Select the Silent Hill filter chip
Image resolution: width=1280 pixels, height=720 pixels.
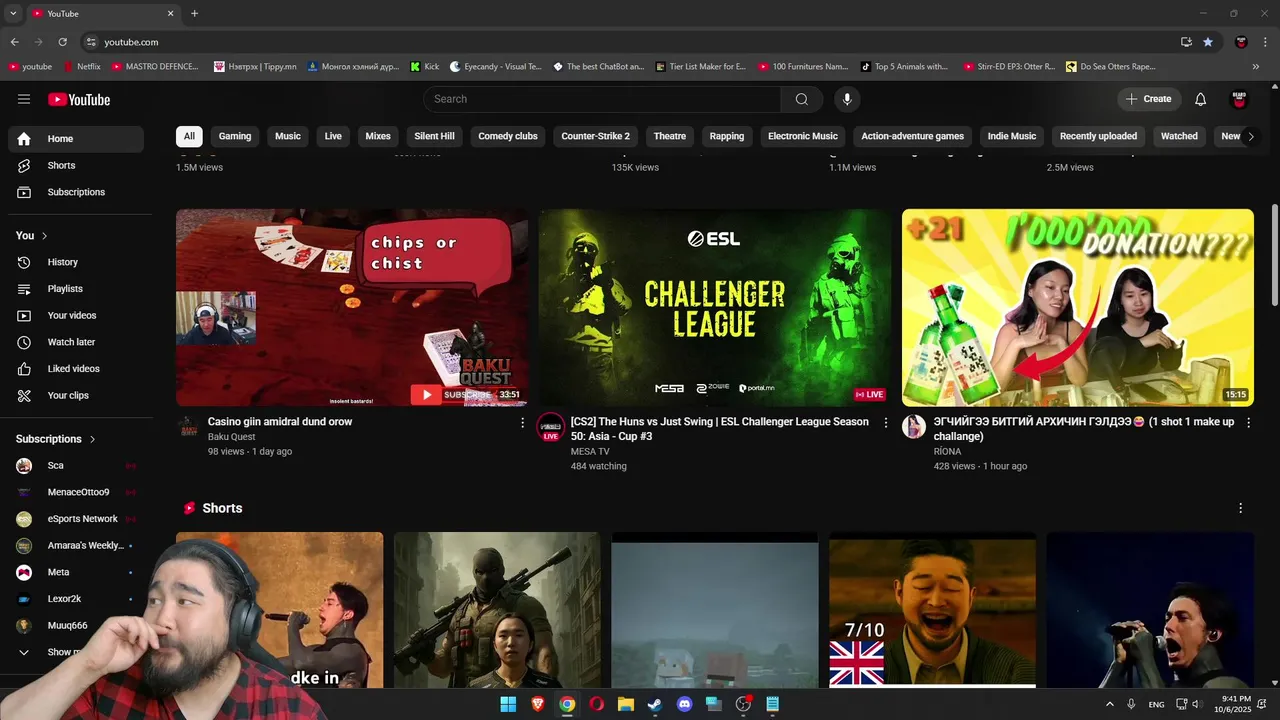[x=434, y=136]
